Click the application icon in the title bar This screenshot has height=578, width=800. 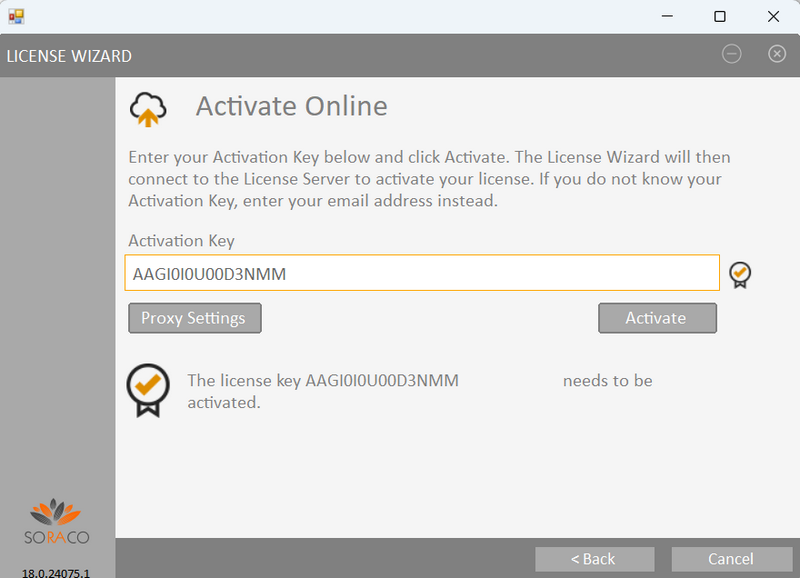coord(16,16)
